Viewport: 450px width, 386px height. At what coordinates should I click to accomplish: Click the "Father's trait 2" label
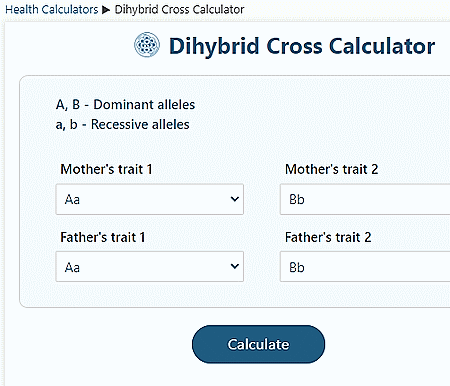coord(328,237)
